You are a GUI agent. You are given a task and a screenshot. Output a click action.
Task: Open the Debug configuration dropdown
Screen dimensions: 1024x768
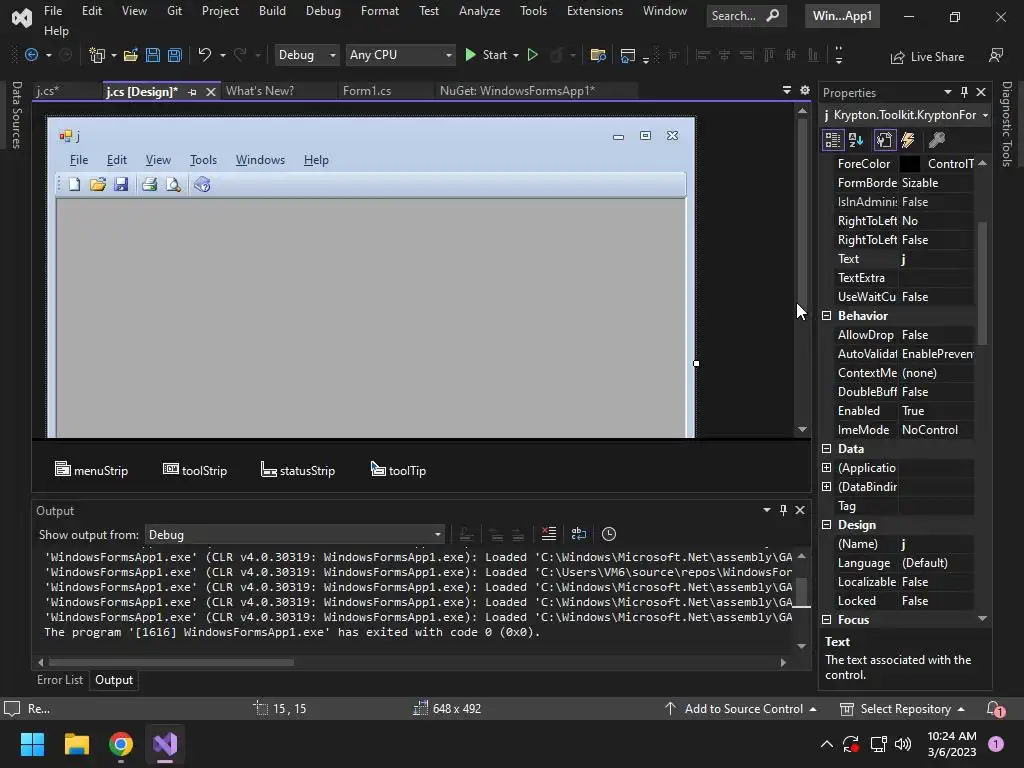click(x=306, y=56)
